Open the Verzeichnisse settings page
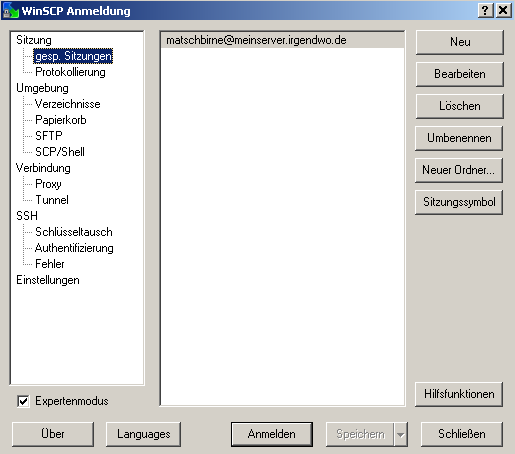The height and width of the screenshot is (454, 515). [68, 104]
